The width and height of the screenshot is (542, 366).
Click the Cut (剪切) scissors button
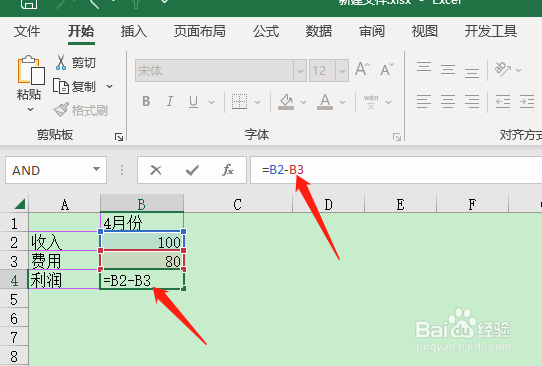[75, 63]
